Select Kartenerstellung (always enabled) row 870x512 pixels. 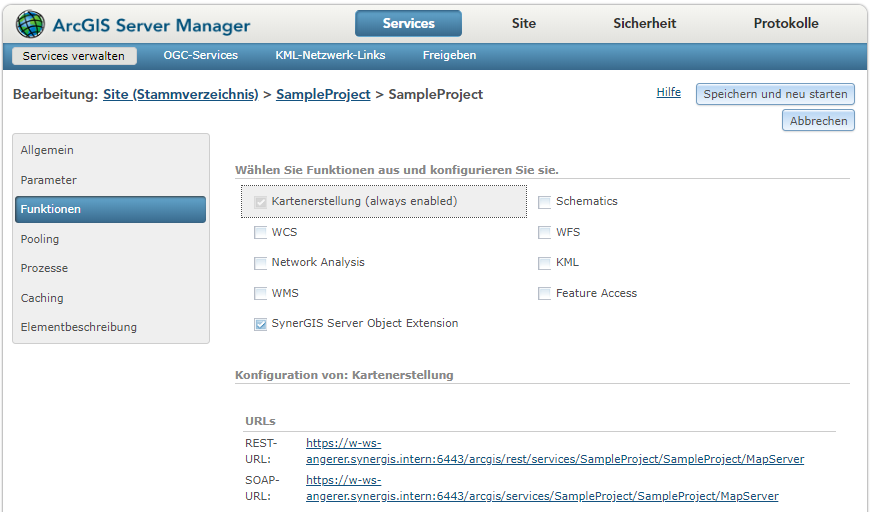[364, 201]
